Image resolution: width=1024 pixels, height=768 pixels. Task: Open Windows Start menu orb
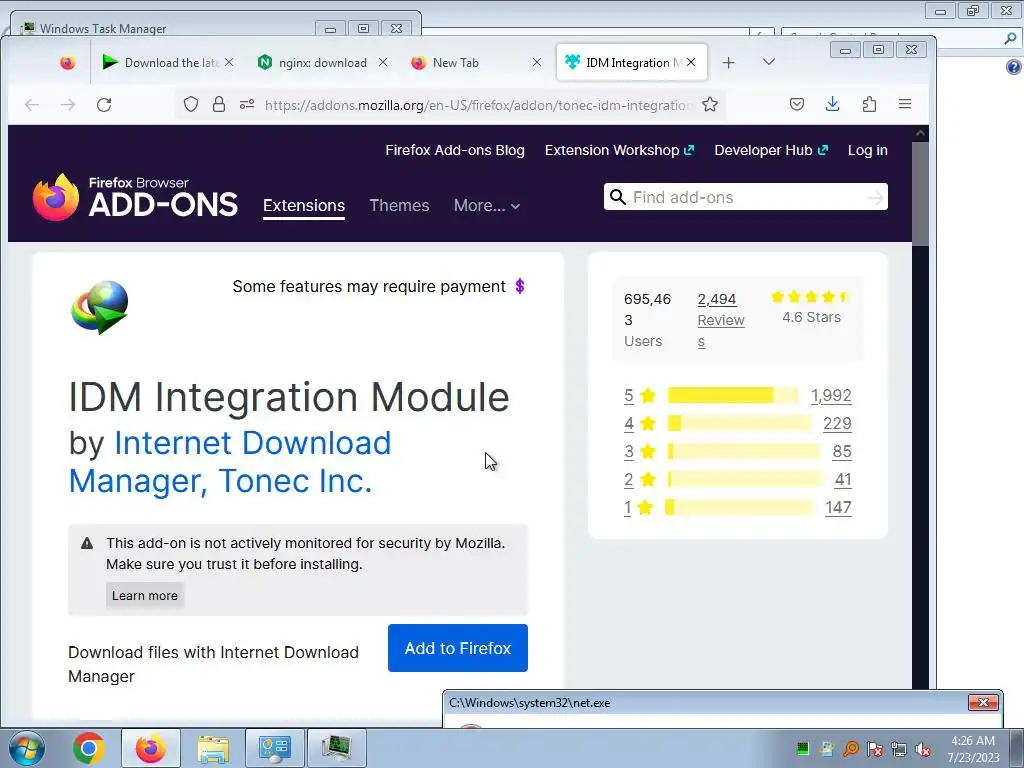pos(27,748)
